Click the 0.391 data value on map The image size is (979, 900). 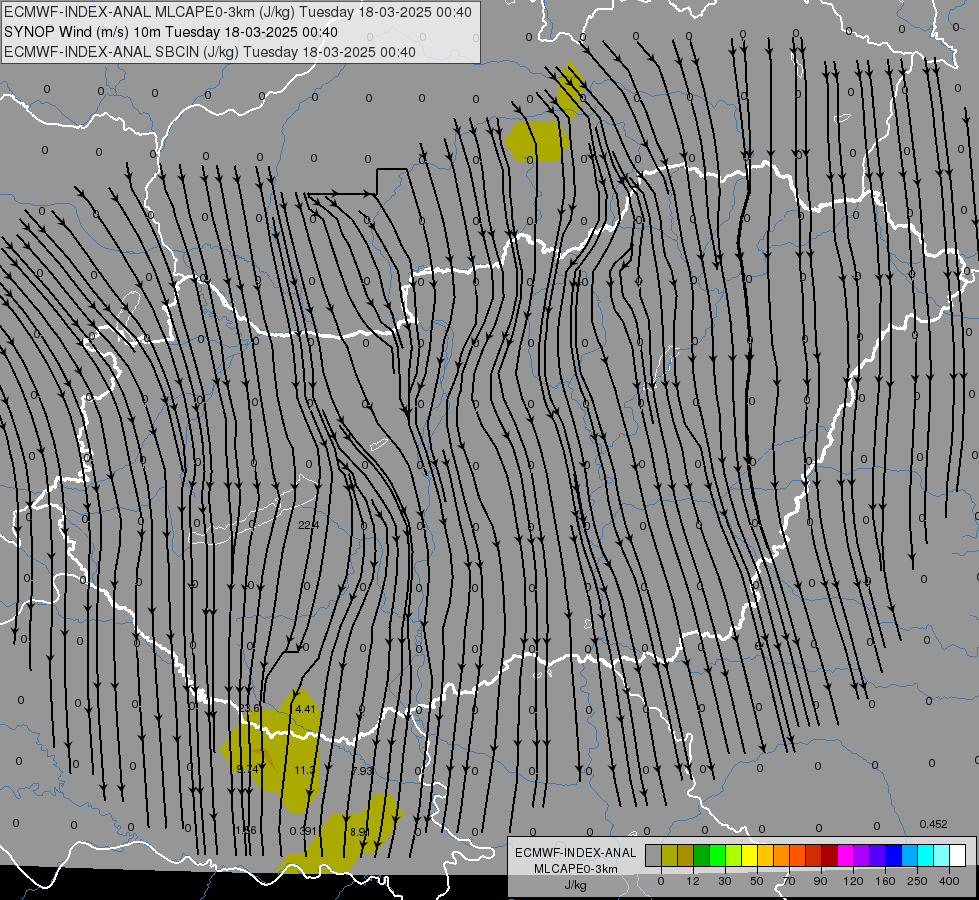[x=303, y=831]
